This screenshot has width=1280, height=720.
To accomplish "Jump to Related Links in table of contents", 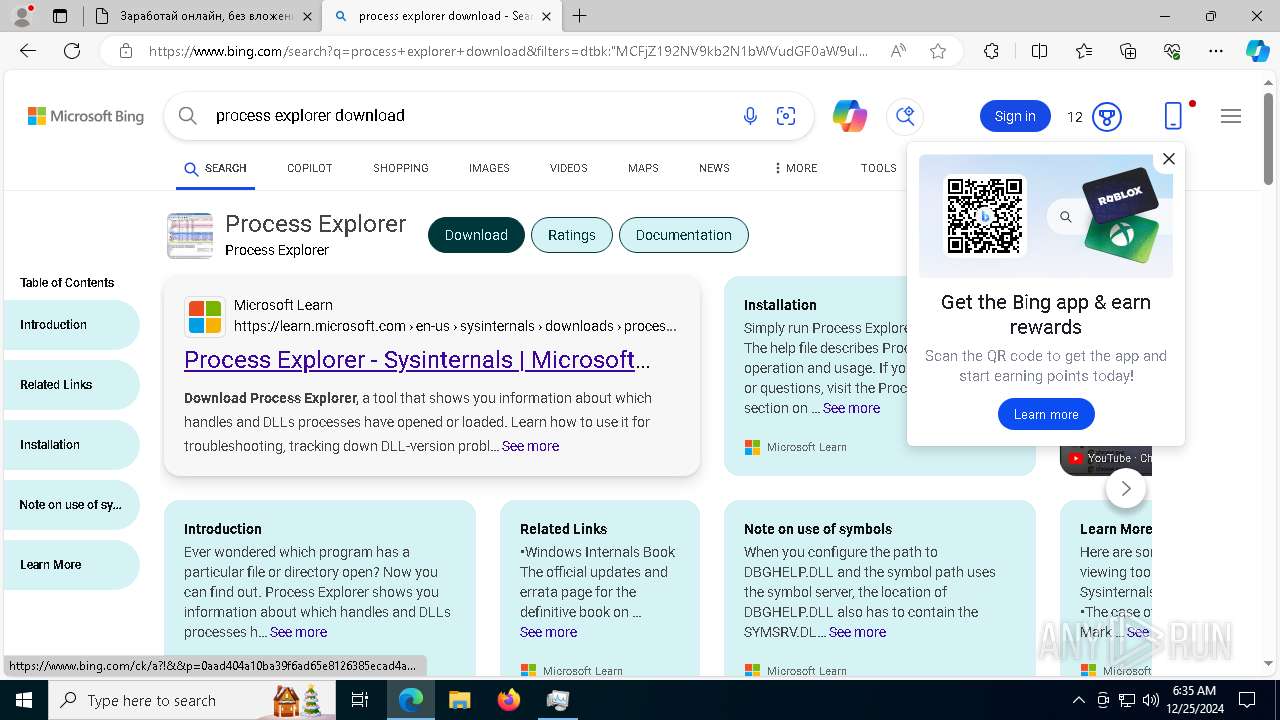I will click(71, 385).
